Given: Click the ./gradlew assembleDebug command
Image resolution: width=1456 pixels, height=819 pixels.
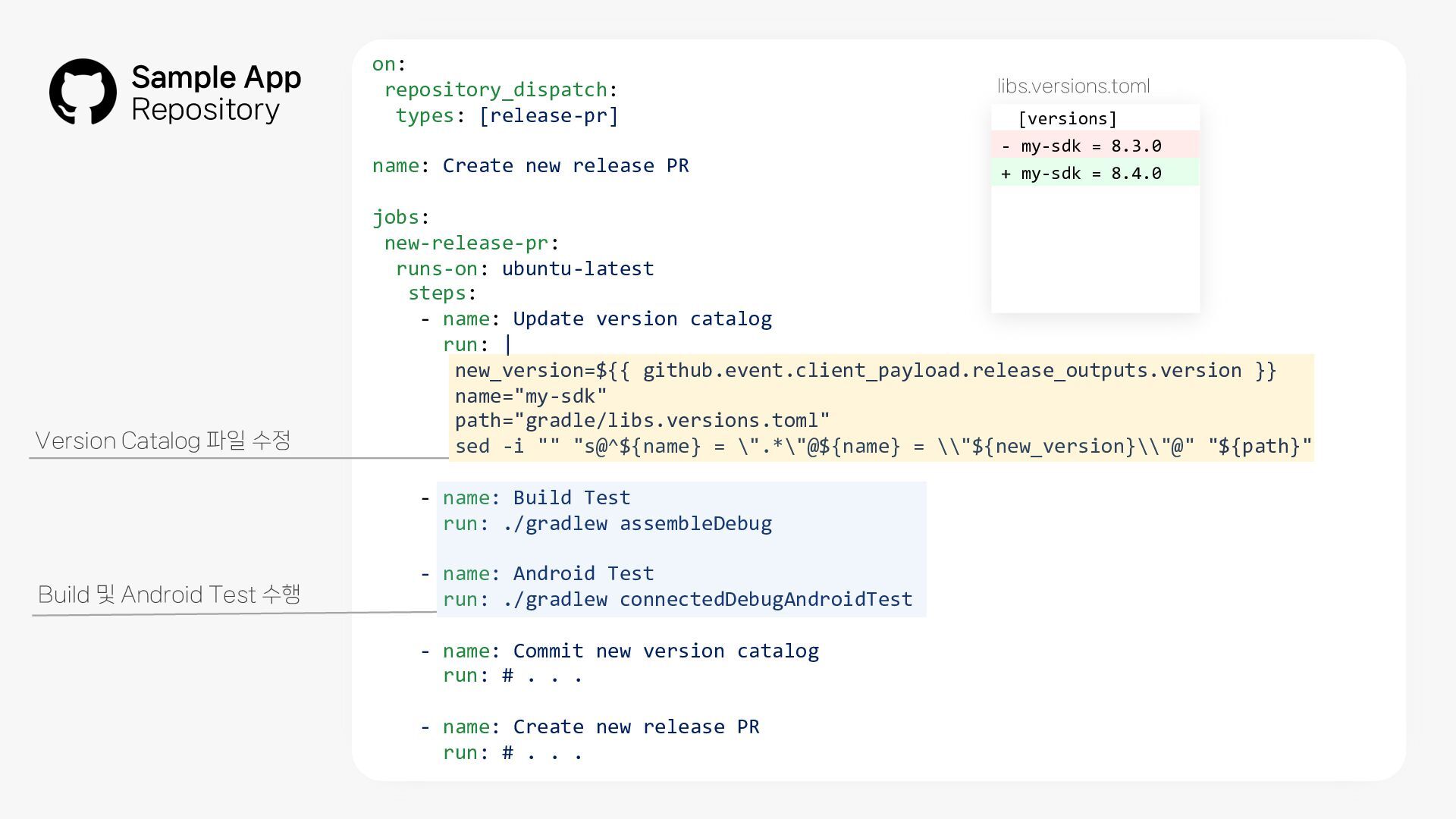Looking at the screenshot, I should coord(637,524).
